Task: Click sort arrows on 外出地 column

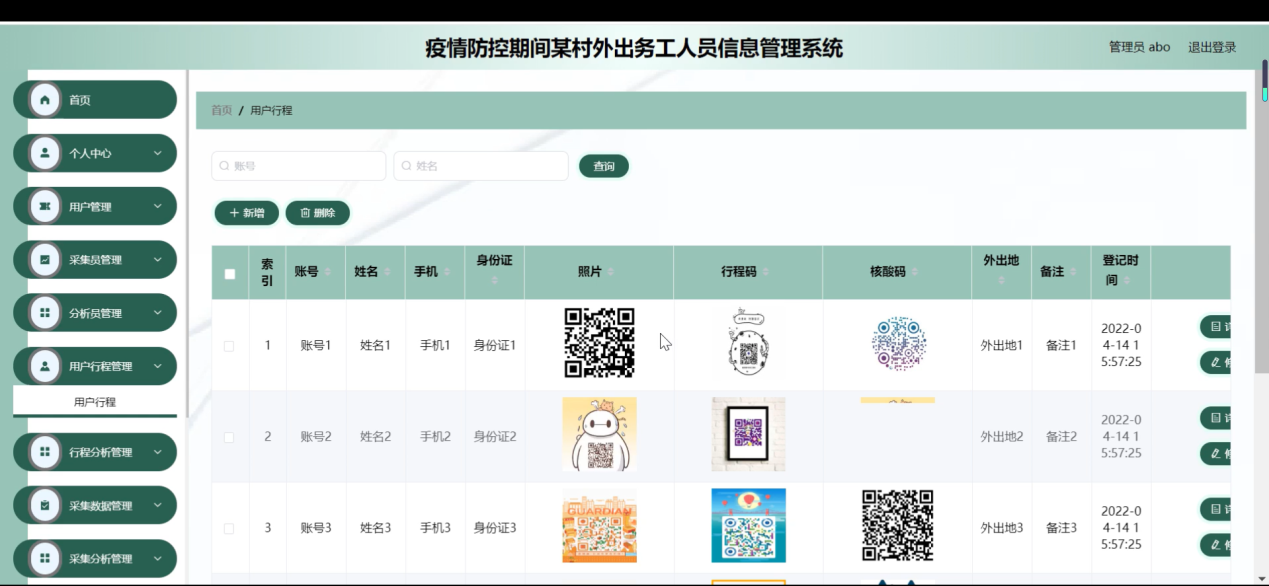Action: tap(1001, 281)
